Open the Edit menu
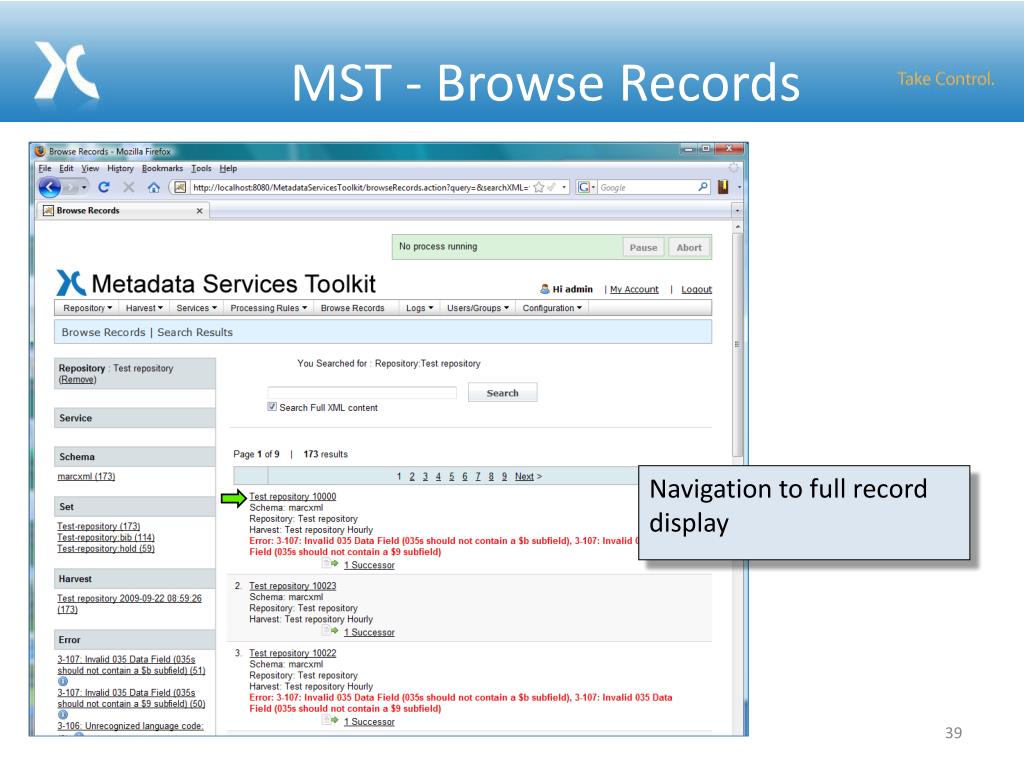 pyautogui.click(x=66, y=168)
